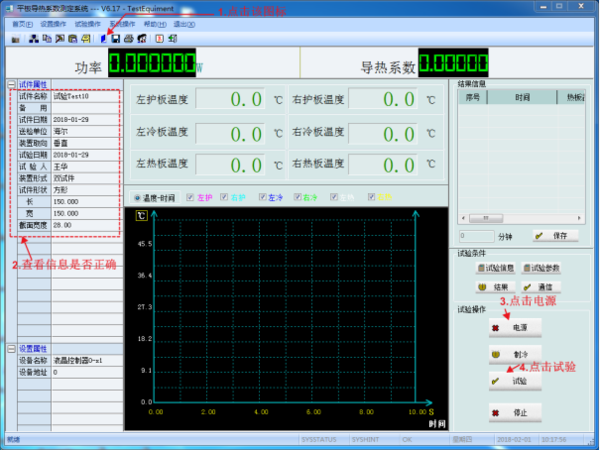Click the first toolbar icon left of the network icon
600x450 pixels.
[15, 39]
